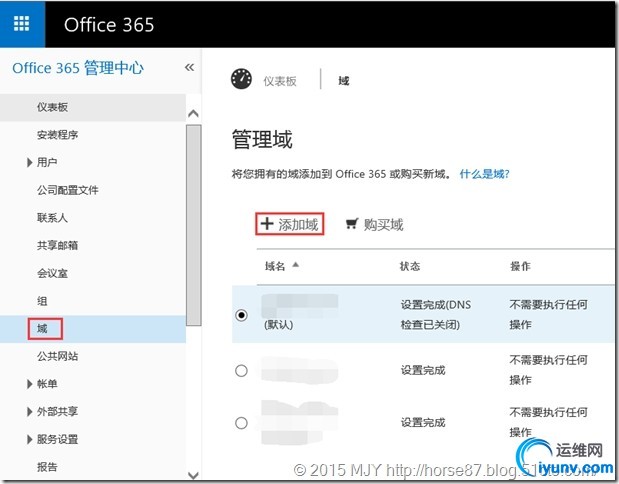
Task: Open 联系人 in the sidebar
Action: [x=53, y=218]
